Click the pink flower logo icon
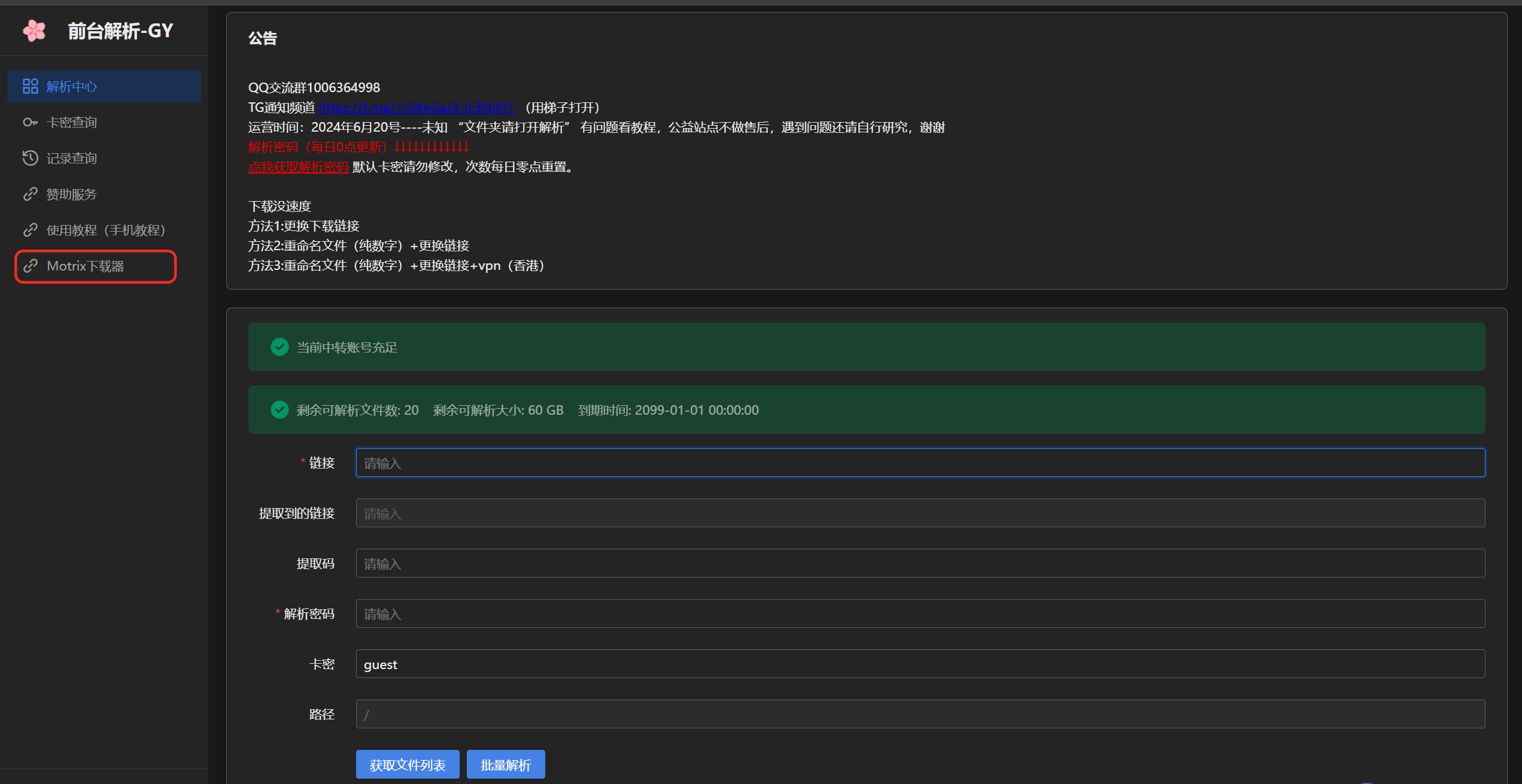Image resolution: width=1522 pixels, height=784 pixels. [34, 31]
